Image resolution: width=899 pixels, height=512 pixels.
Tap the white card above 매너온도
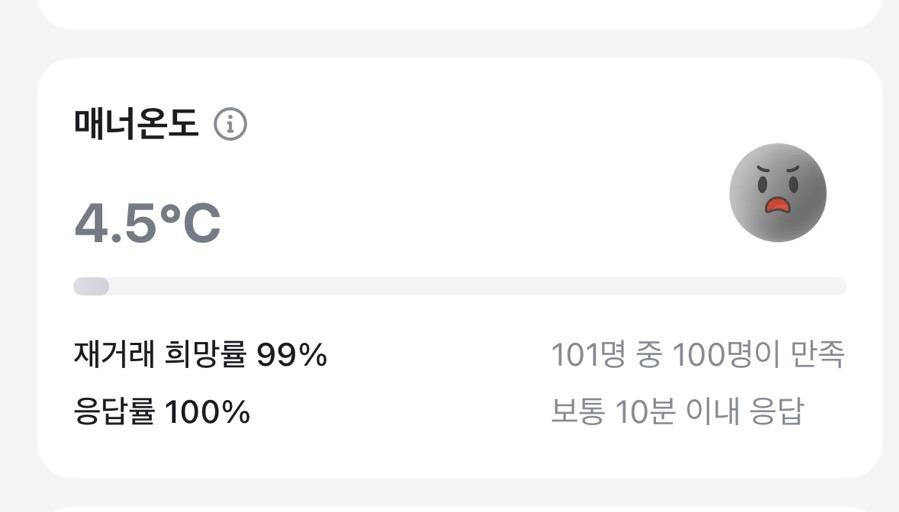460,12
